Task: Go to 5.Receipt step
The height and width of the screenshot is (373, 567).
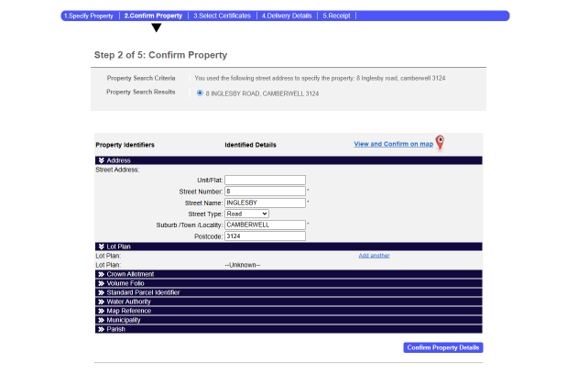Action: point(336,16)
